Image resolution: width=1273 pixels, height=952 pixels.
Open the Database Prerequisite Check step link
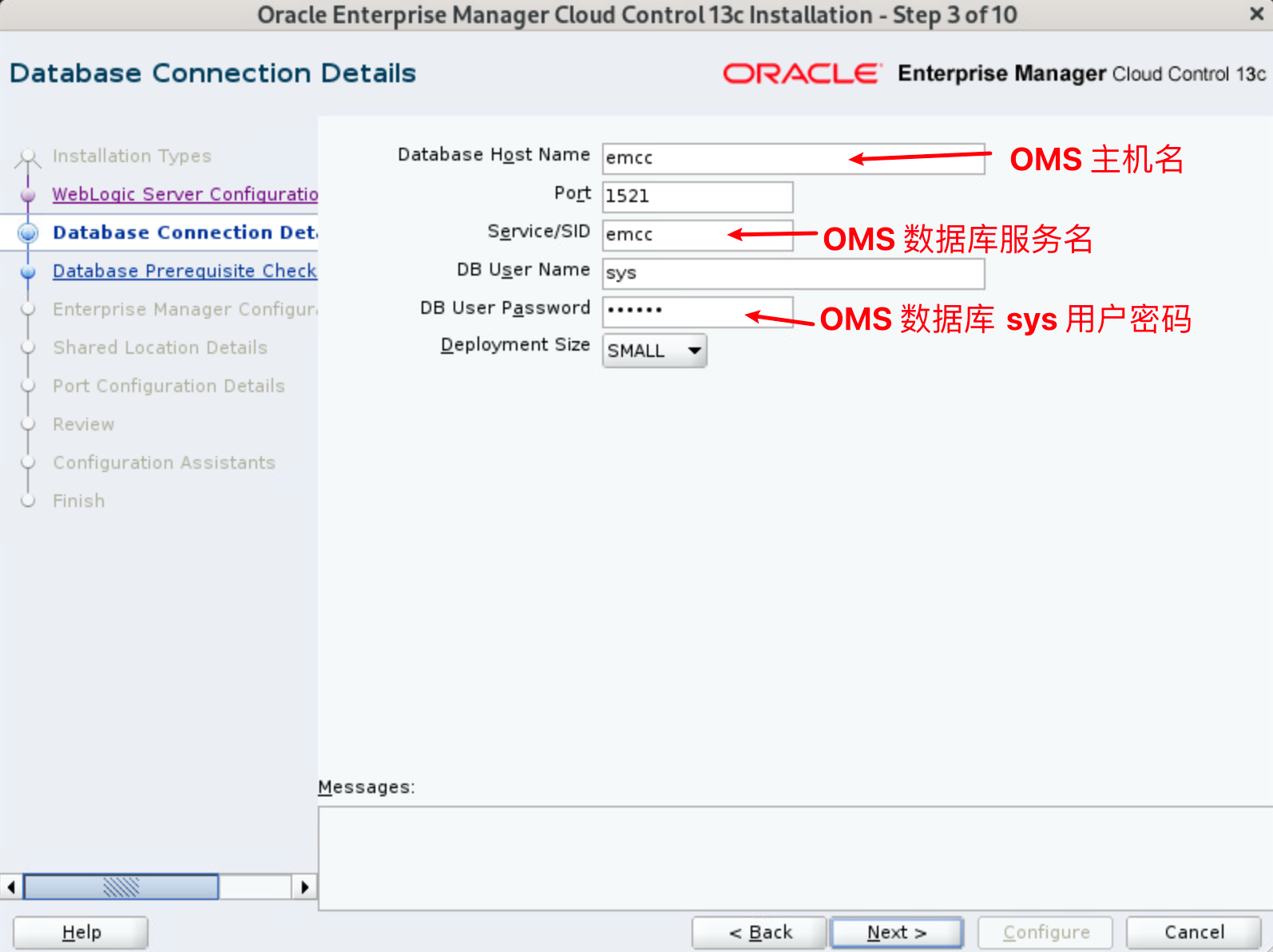[x=184, y=271]
